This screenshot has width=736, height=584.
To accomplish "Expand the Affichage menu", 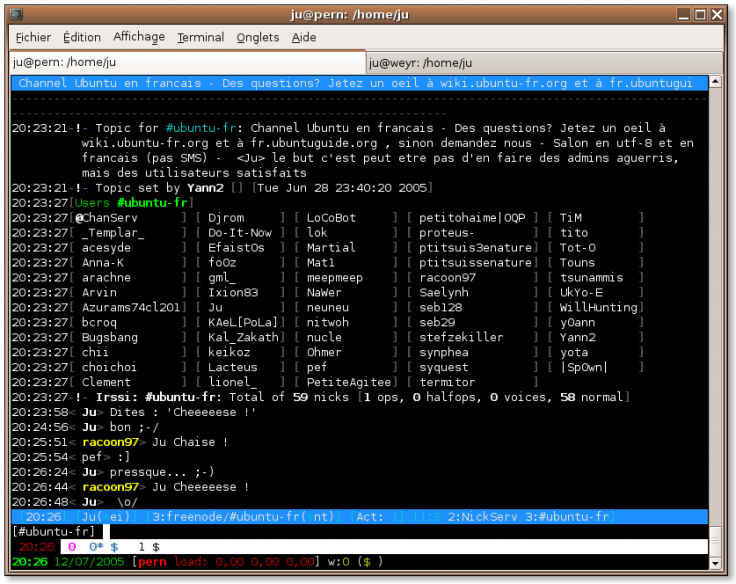I will point(139,38).
